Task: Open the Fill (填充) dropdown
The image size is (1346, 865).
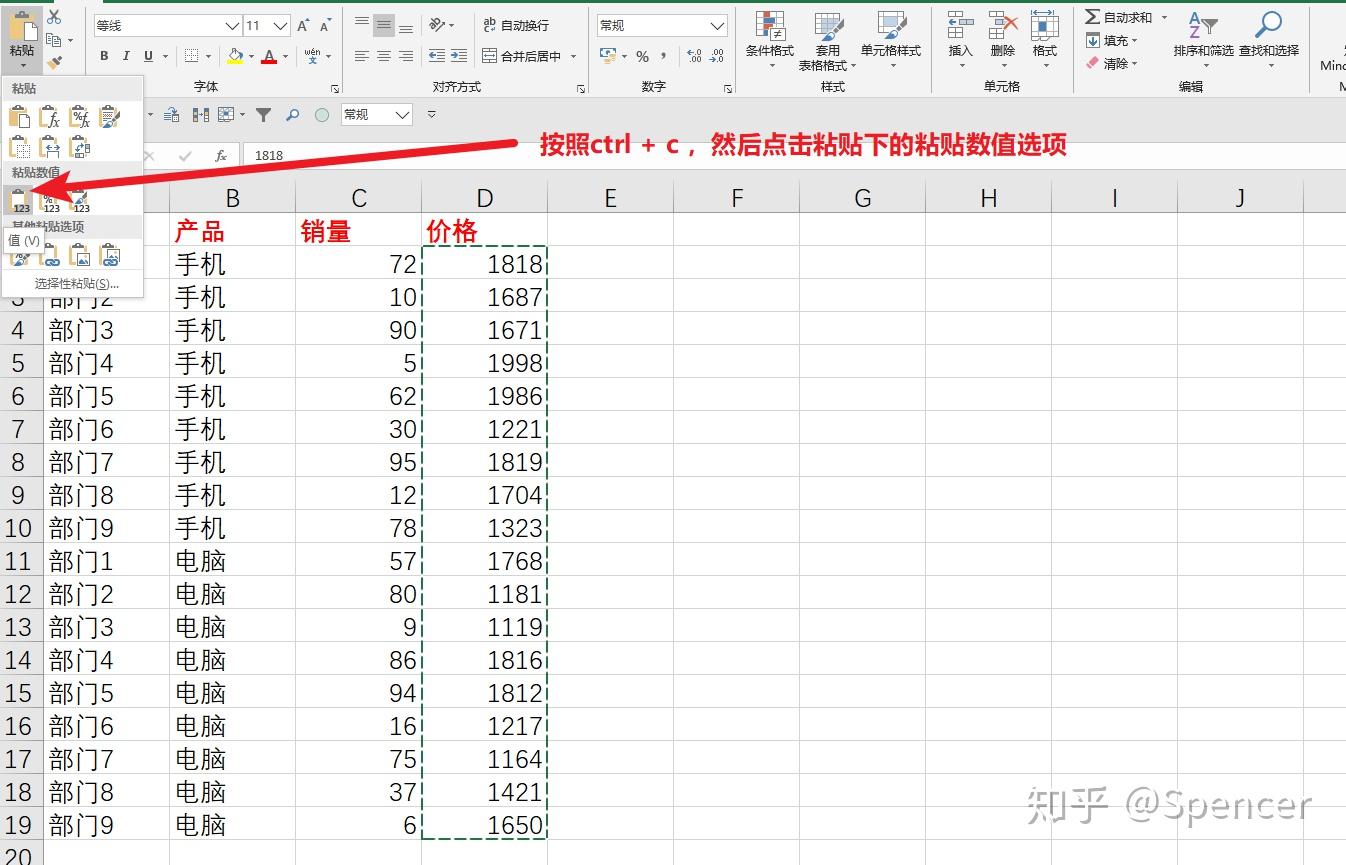Action: point(1112,41)
